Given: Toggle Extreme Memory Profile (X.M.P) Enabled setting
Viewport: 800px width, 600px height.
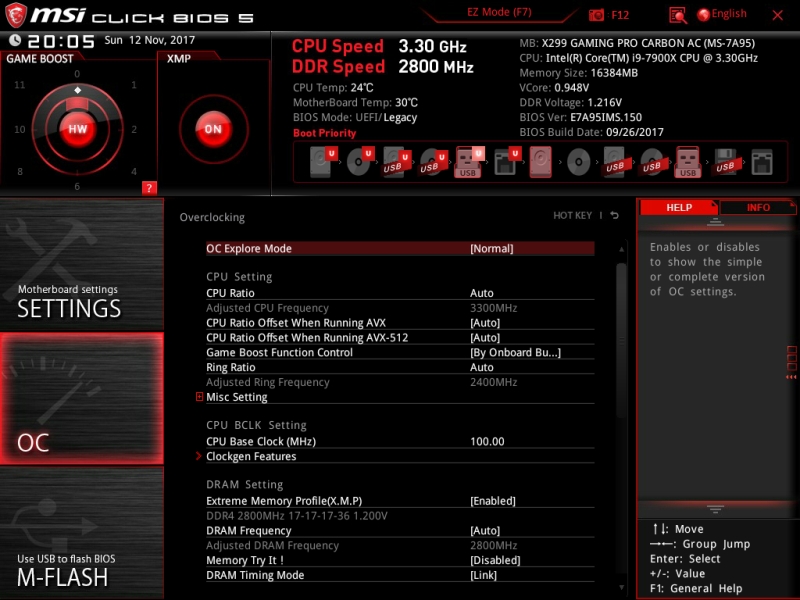Looking at the screenshot, I should click(400, 501).
